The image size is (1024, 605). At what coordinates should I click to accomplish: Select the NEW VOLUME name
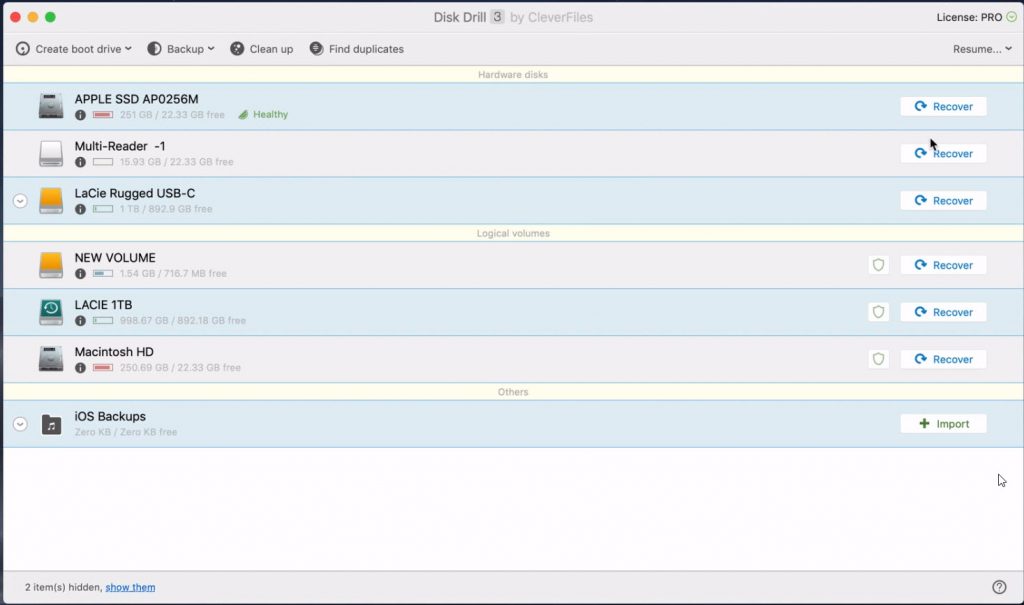pyautogui.click(x=115, y=258)
